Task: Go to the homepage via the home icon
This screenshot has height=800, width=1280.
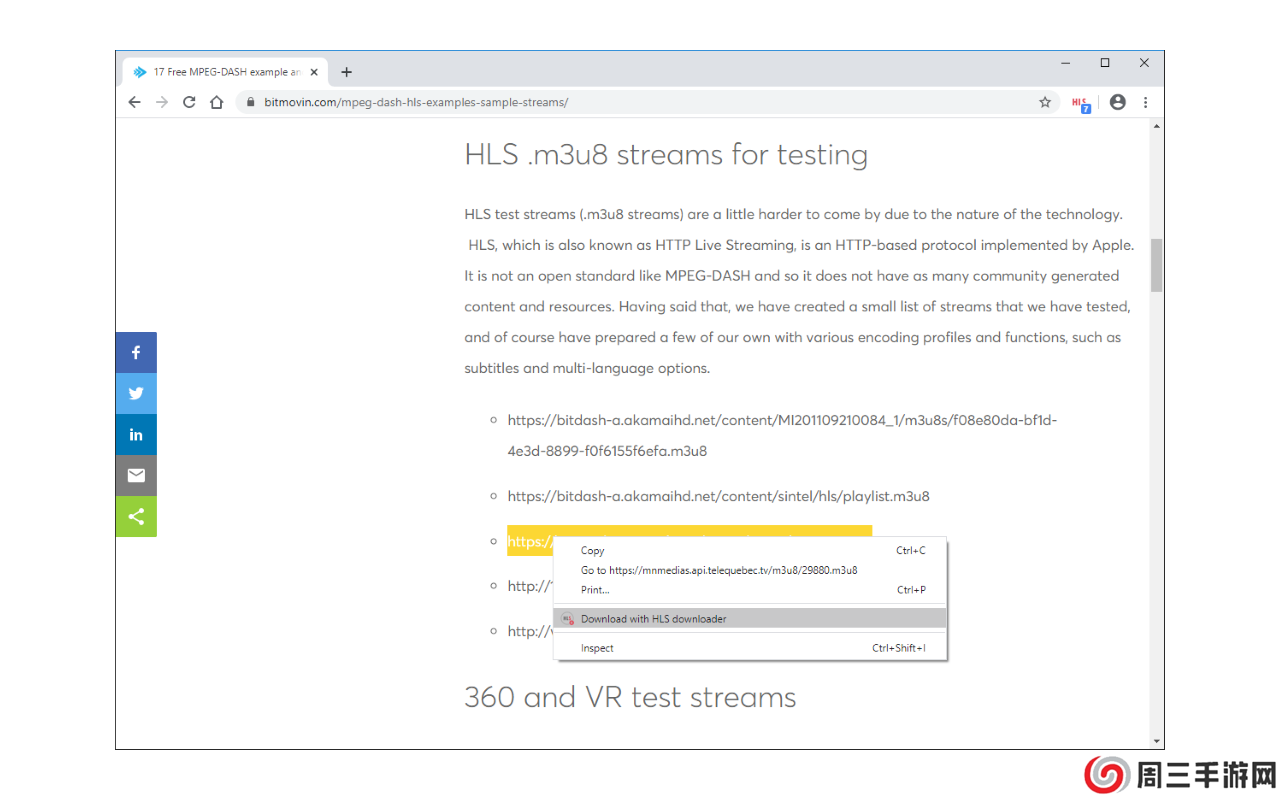Action: (216, 101)
